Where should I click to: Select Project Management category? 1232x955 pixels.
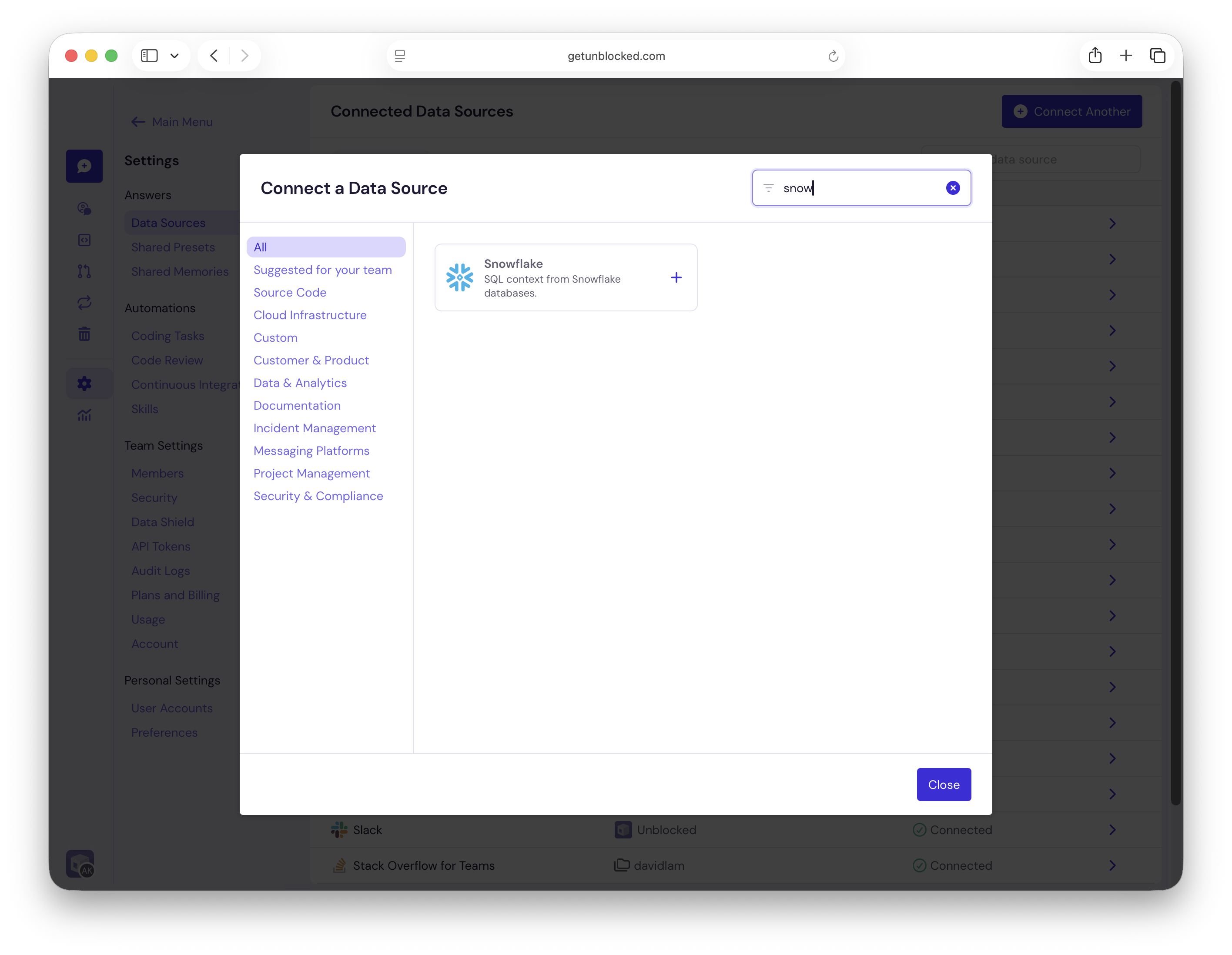point(311,473)
